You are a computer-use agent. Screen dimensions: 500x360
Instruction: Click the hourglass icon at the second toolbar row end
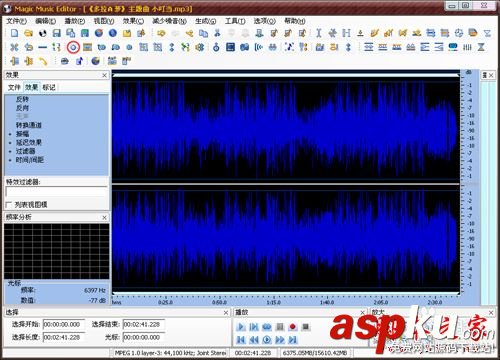click(x=481, y=47)
